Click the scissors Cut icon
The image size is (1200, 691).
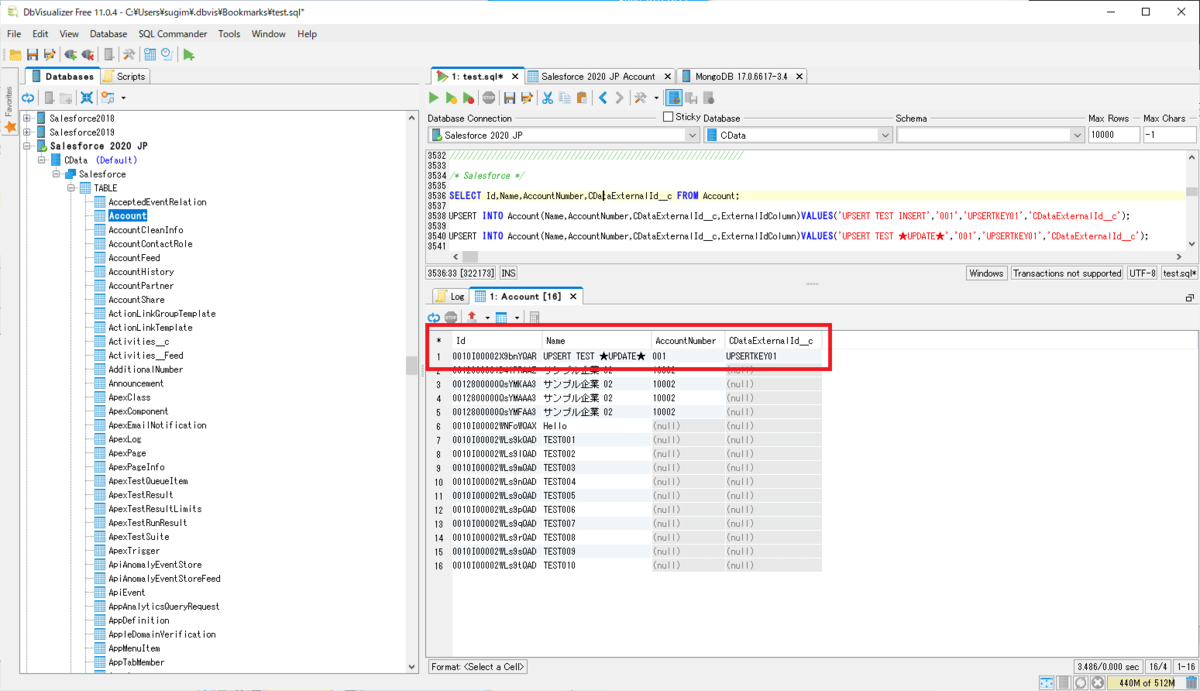(547, 98)
